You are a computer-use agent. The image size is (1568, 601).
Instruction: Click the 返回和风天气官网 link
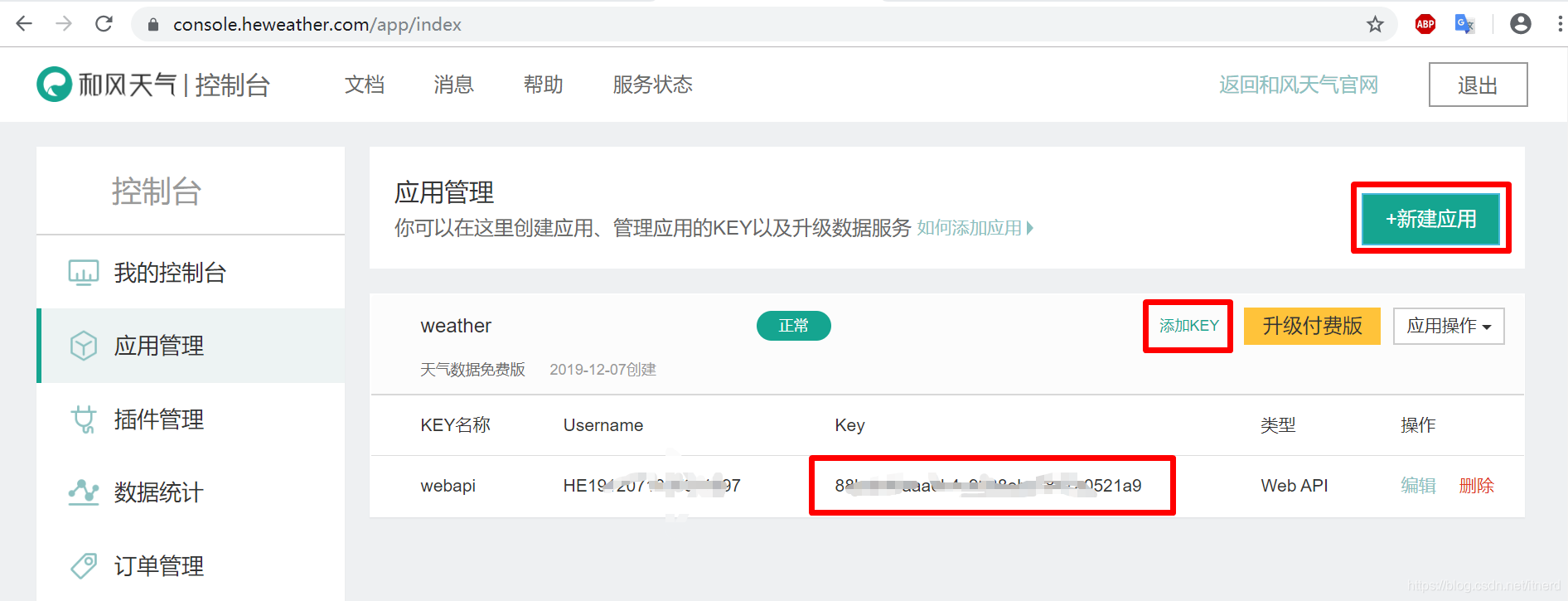click(1299, 85)
